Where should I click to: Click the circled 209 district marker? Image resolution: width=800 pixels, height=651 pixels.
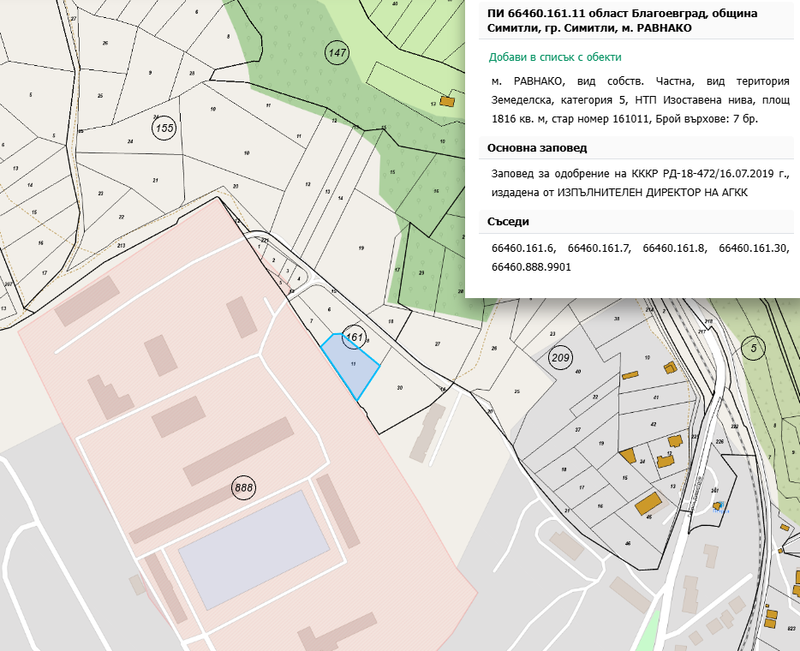560,358
